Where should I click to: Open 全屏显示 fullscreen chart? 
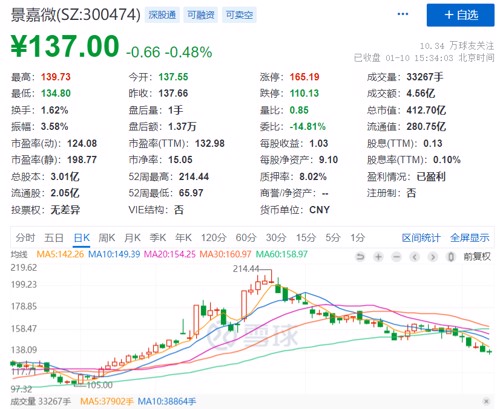tap(470, 238)
